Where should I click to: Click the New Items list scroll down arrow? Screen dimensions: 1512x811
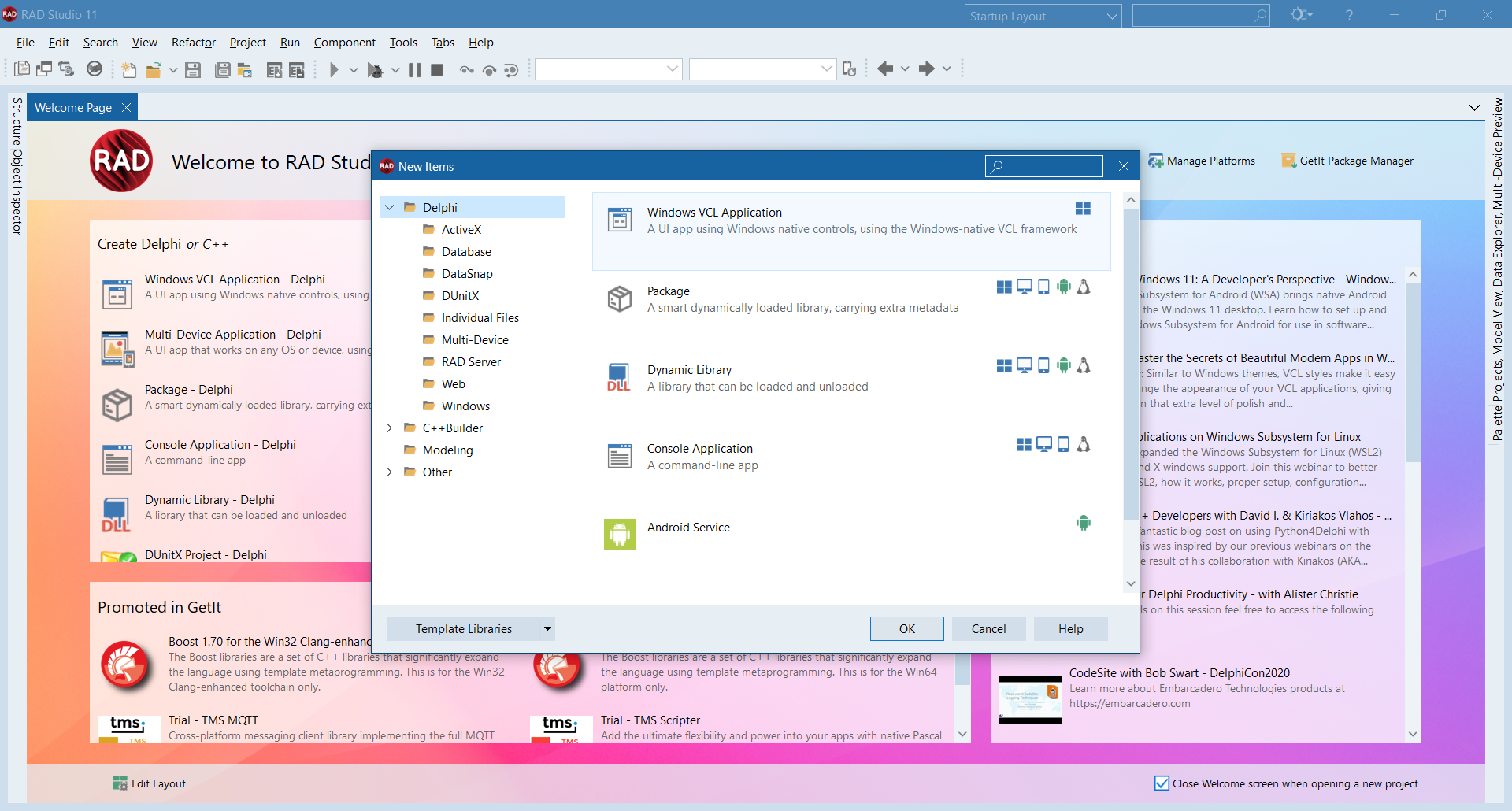click(1131, 583)
